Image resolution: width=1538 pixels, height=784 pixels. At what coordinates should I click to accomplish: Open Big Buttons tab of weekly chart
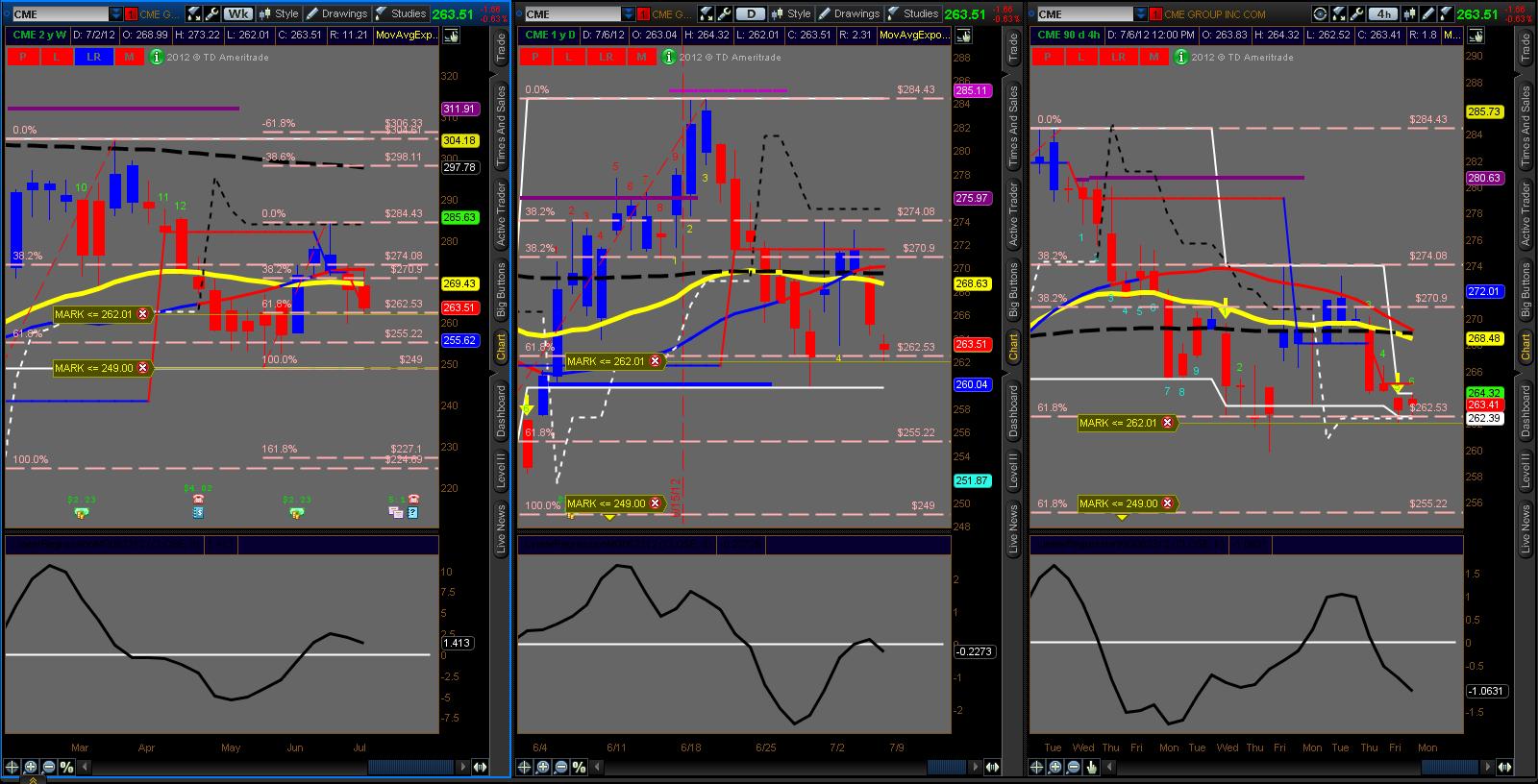tap(501, 289)
